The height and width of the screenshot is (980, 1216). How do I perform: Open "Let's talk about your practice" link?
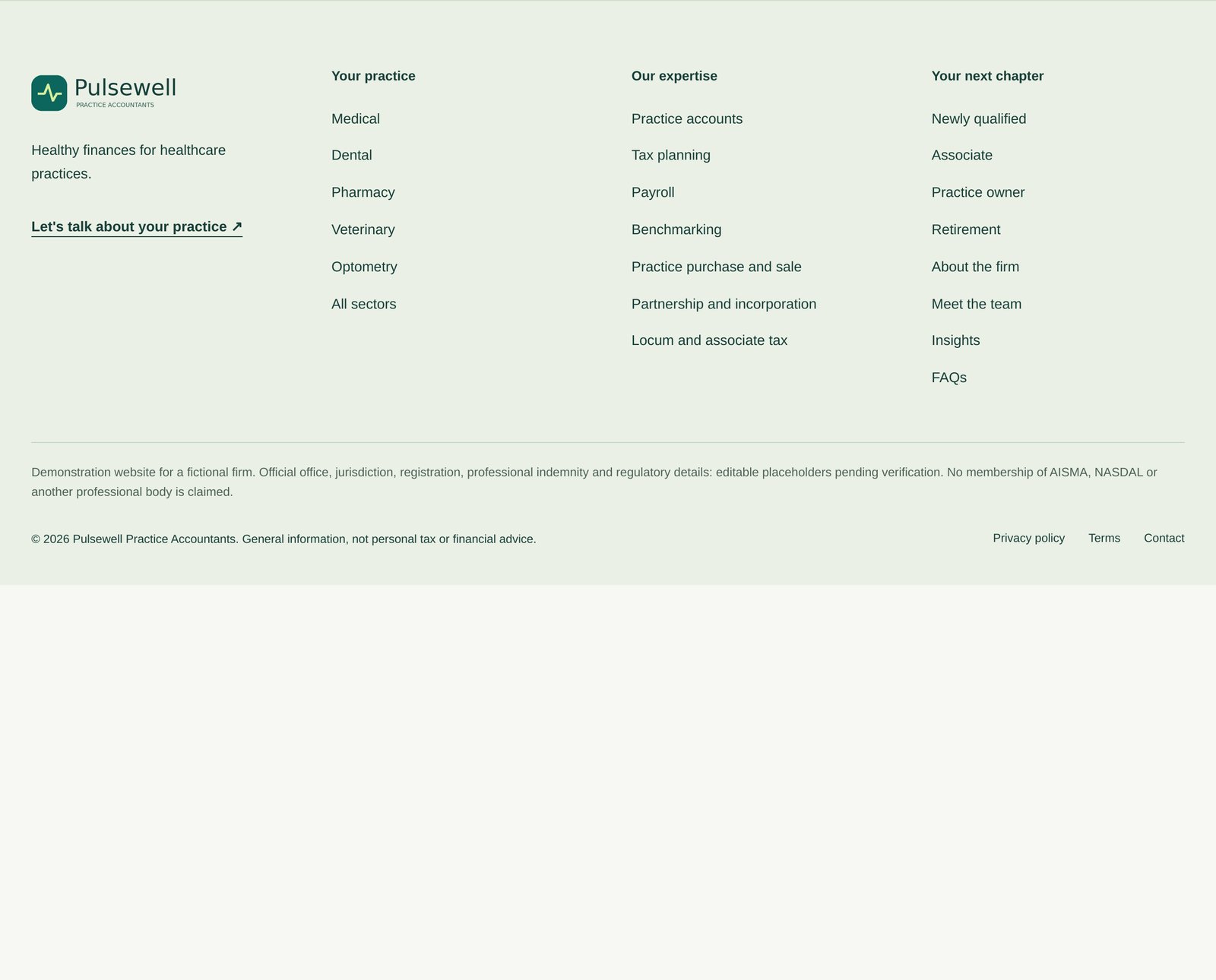137,226
